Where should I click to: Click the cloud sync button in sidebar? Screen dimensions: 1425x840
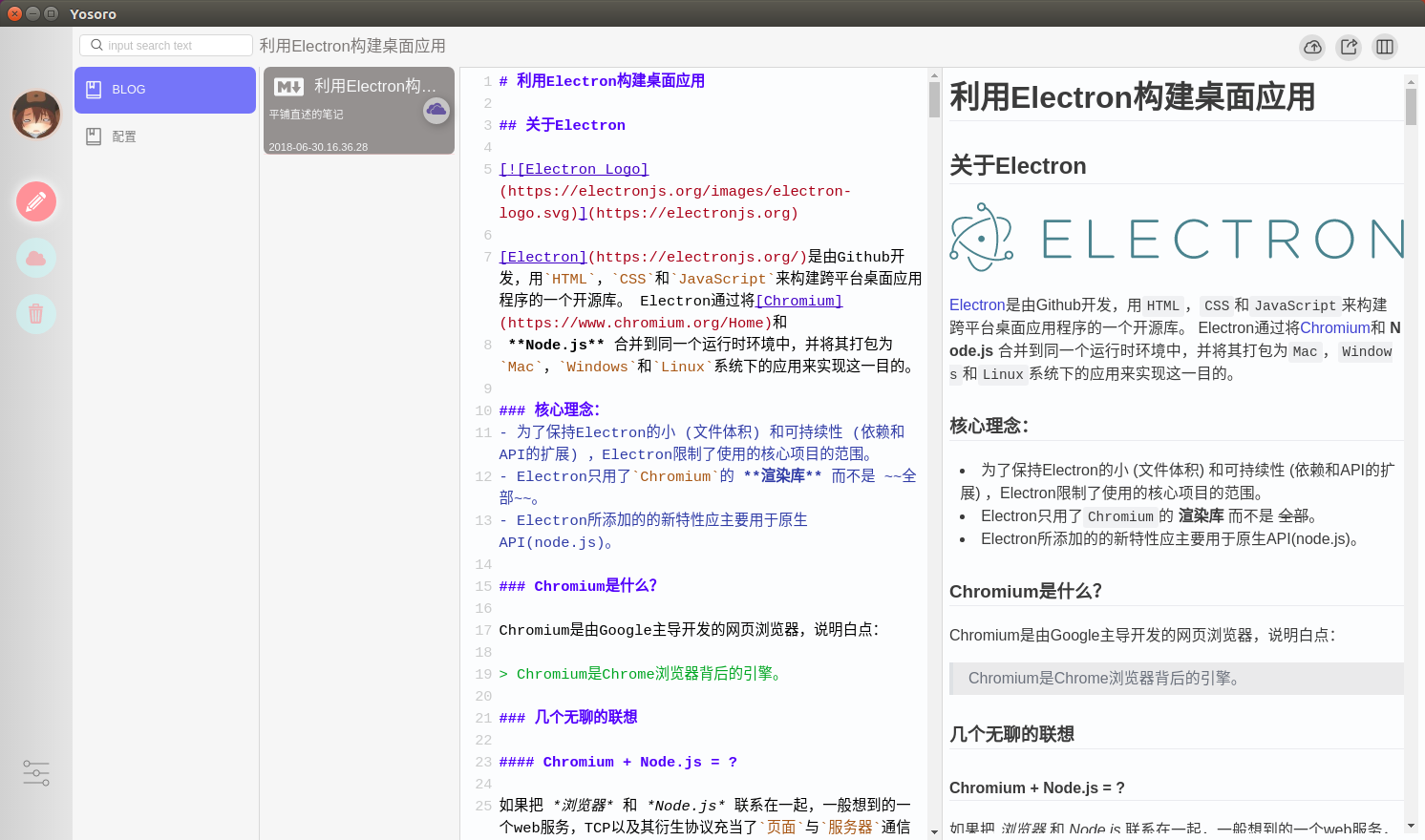click(36, 258)
